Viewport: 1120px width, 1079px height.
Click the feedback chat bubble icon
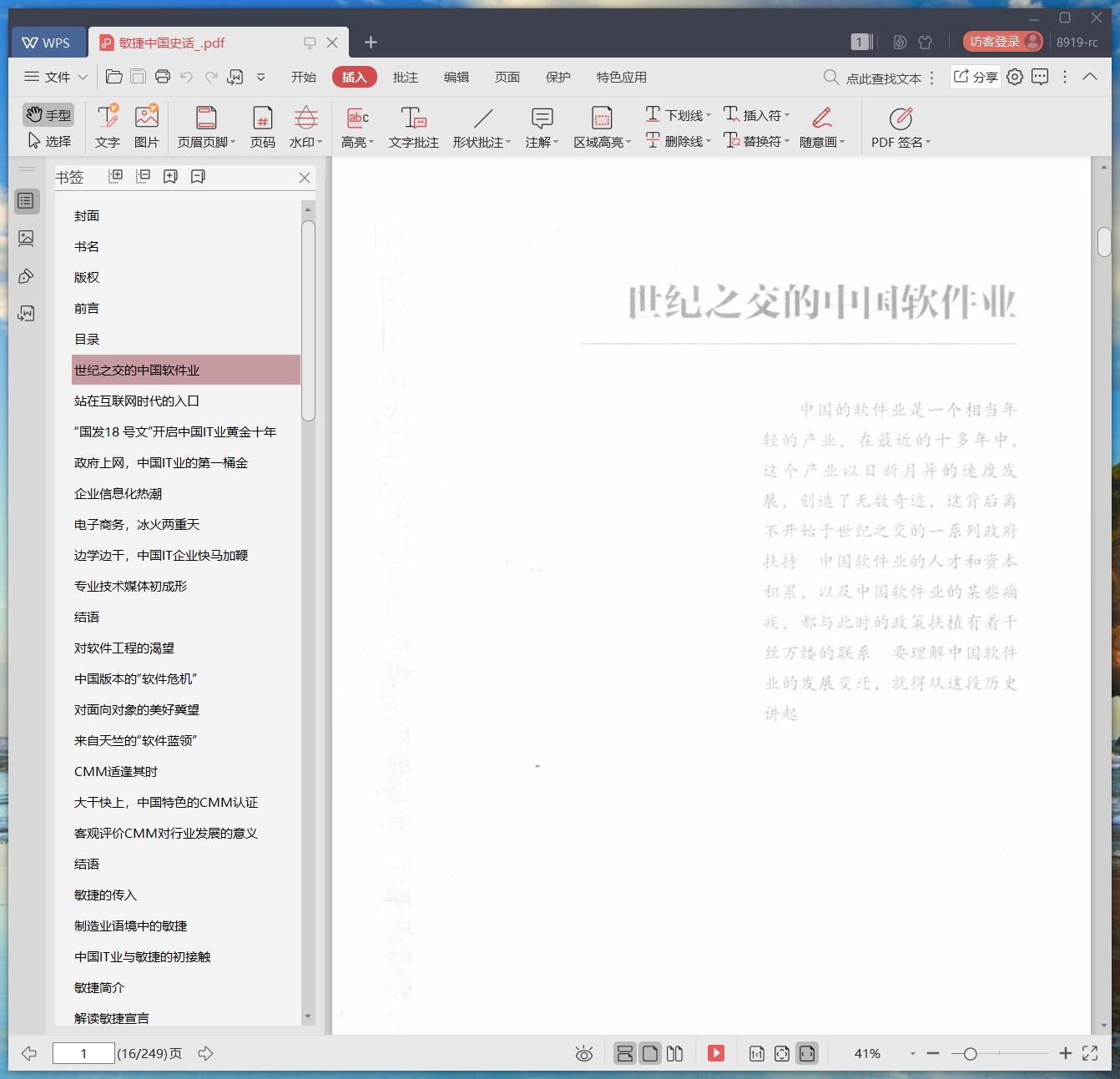[x=1040, y=77]
